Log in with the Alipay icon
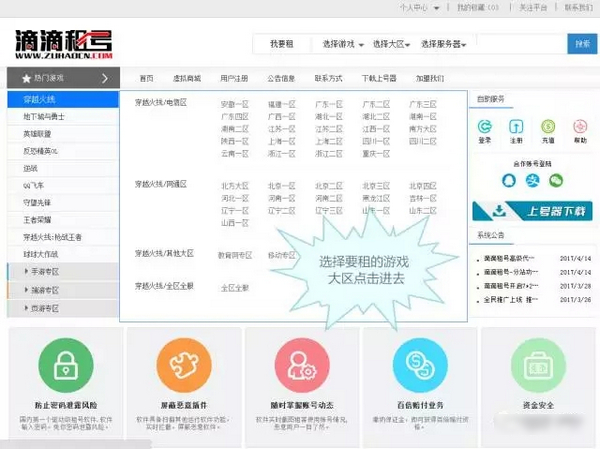Viewport: 600px width, 449px height. click(532, 180)
